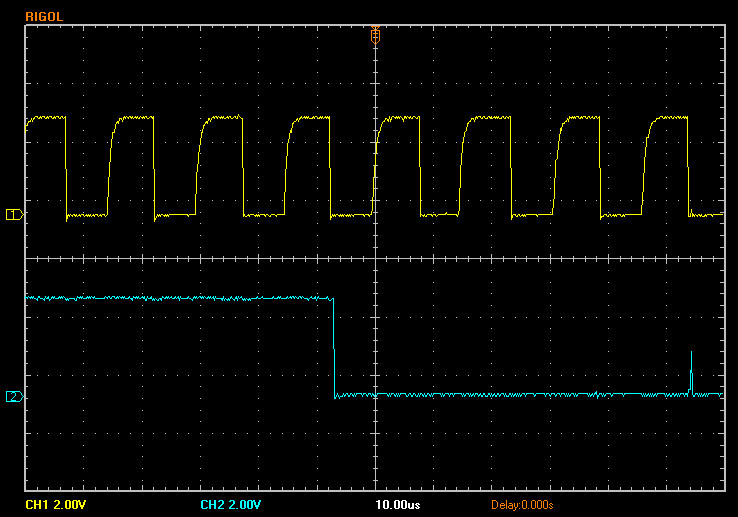This screenshot has width=738, height=517.
Task: Select the orange trigger position marker at top
Action: 375,34
